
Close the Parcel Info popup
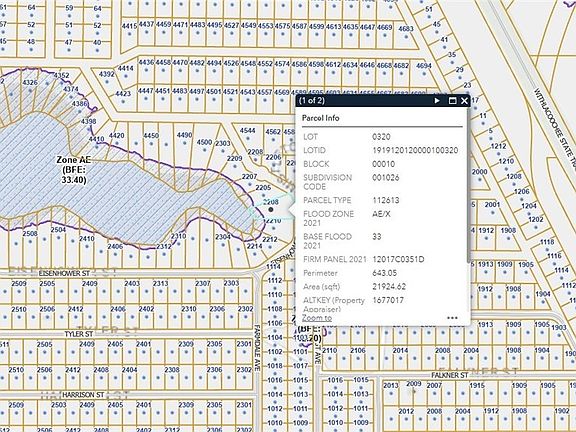(x=464, y=100)
